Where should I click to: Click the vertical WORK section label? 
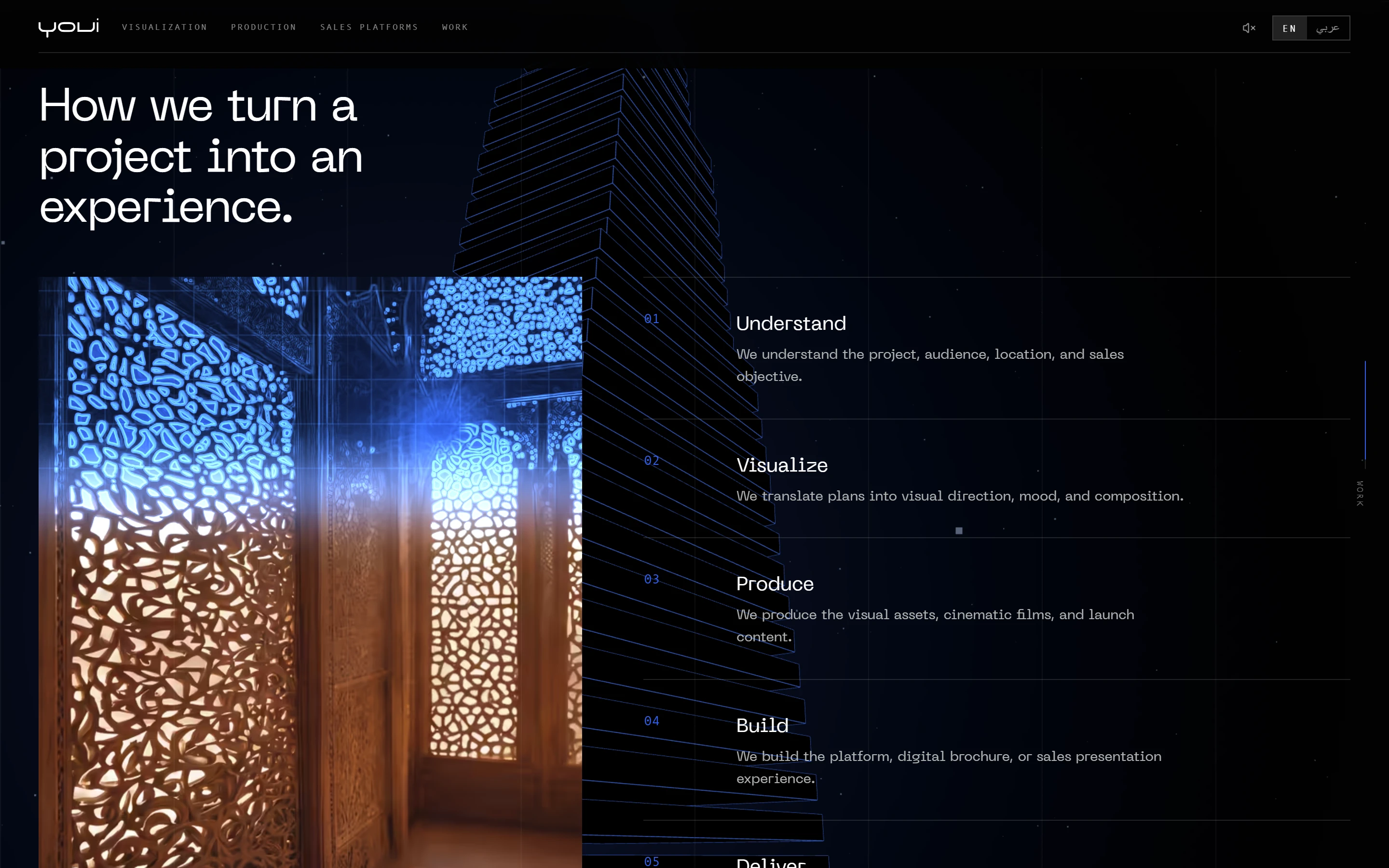[1360, 493]
